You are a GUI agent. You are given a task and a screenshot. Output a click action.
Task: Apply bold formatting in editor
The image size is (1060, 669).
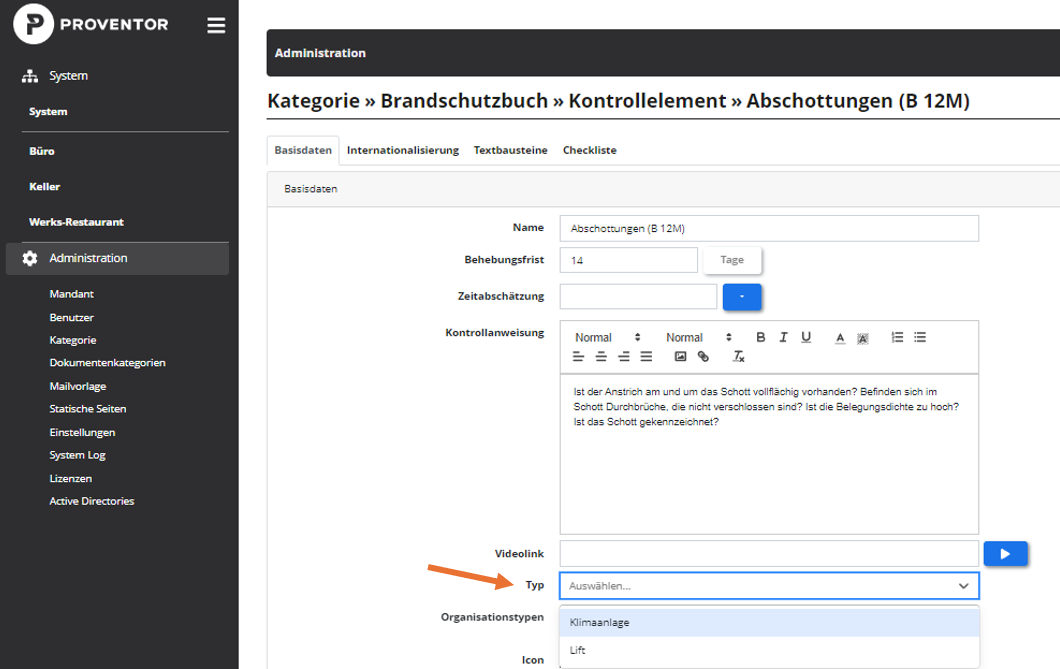[x=761, y=337]
